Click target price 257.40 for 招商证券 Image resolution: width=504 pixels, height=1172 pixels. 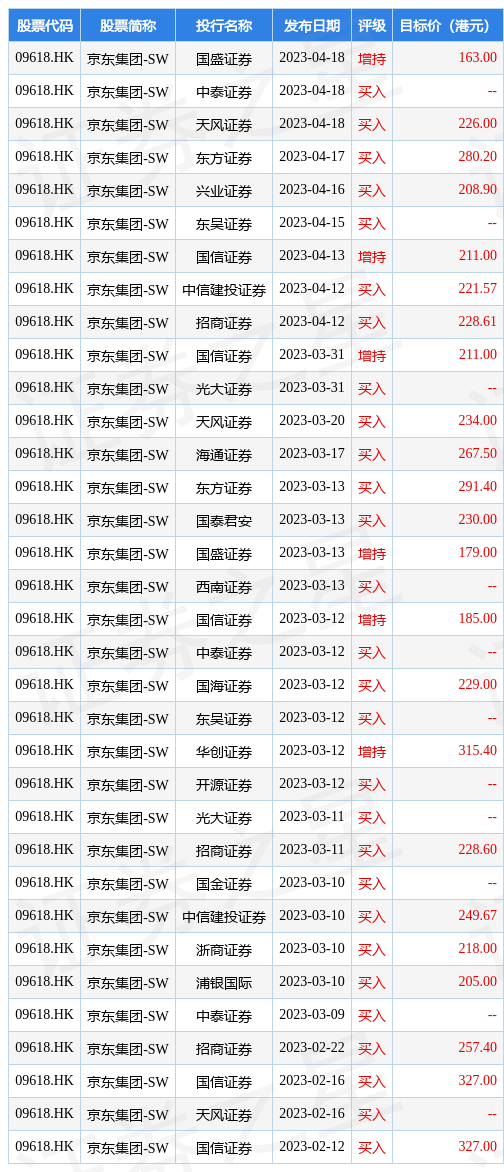click(478, 1047)
